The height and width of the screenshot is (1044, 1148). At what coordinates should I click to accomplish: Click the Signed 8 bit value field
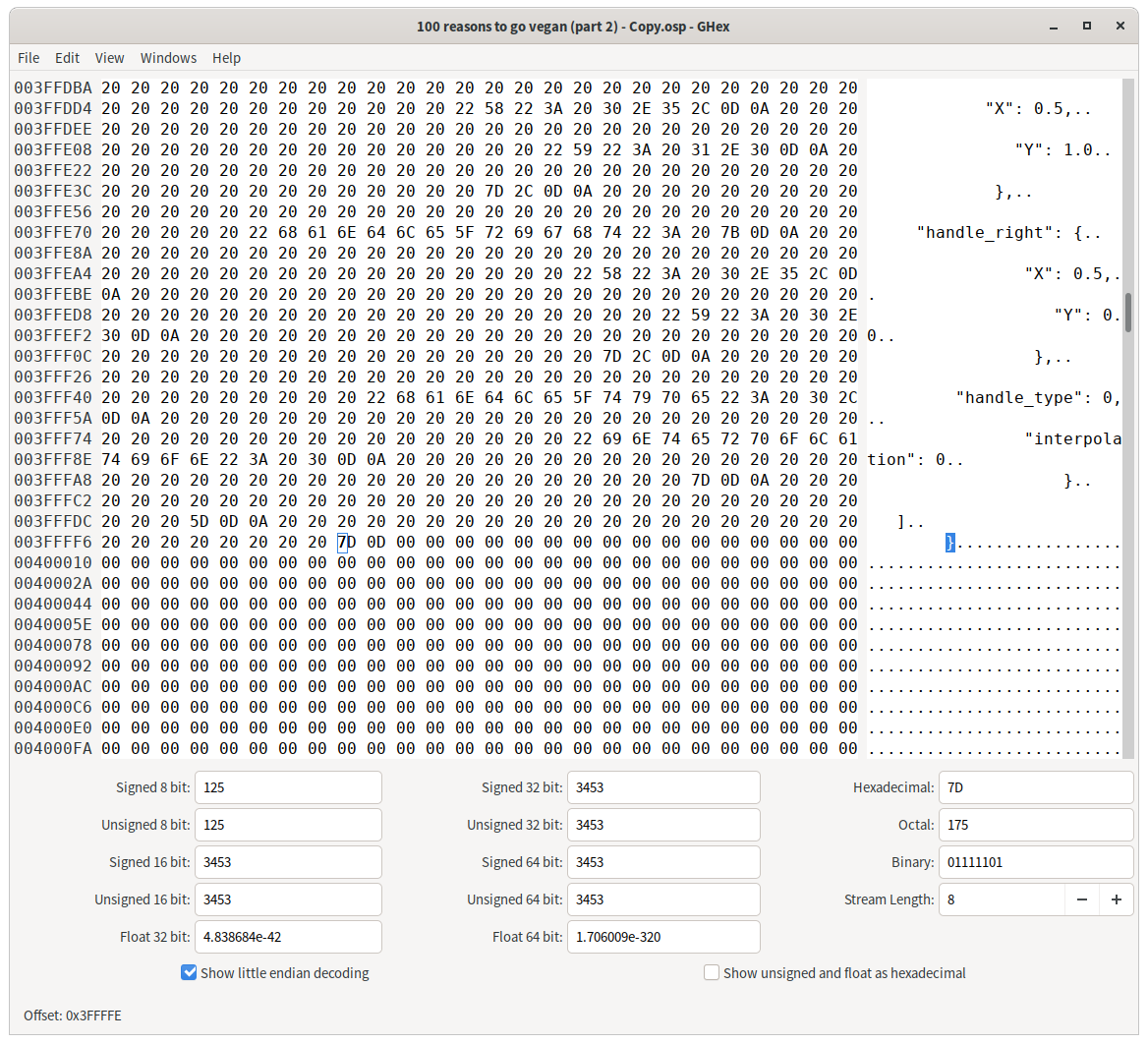[x=287, y=787]
